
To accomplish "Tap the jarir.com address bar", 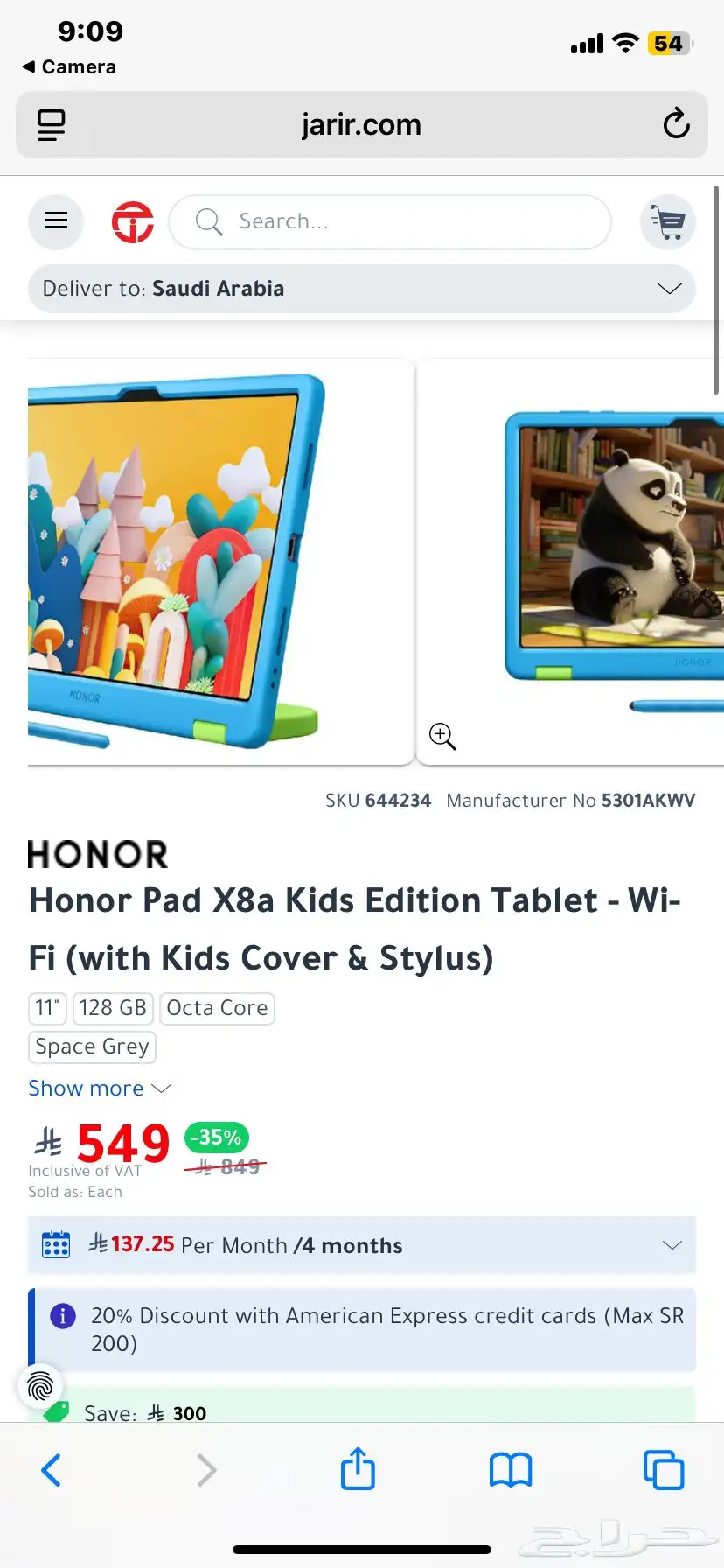I will point(362,125).
